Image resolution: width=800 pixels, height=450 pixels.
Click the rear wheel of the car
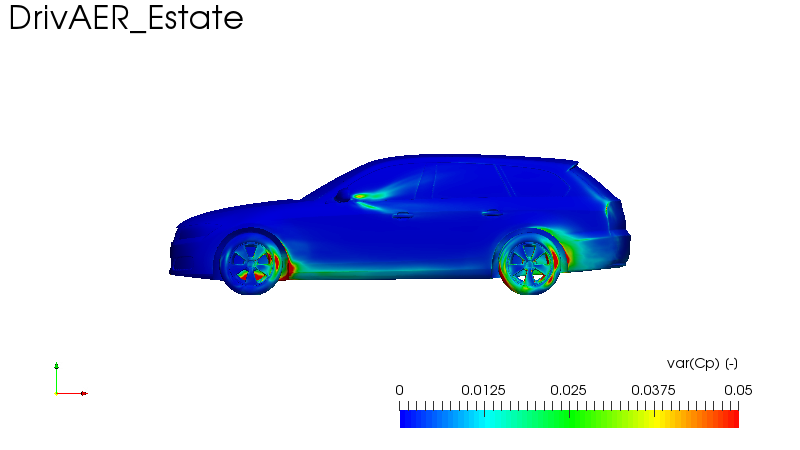click(530, 263)
